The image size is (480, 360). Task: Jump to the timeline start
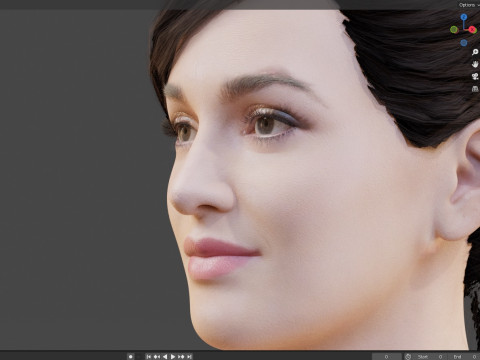149,357
